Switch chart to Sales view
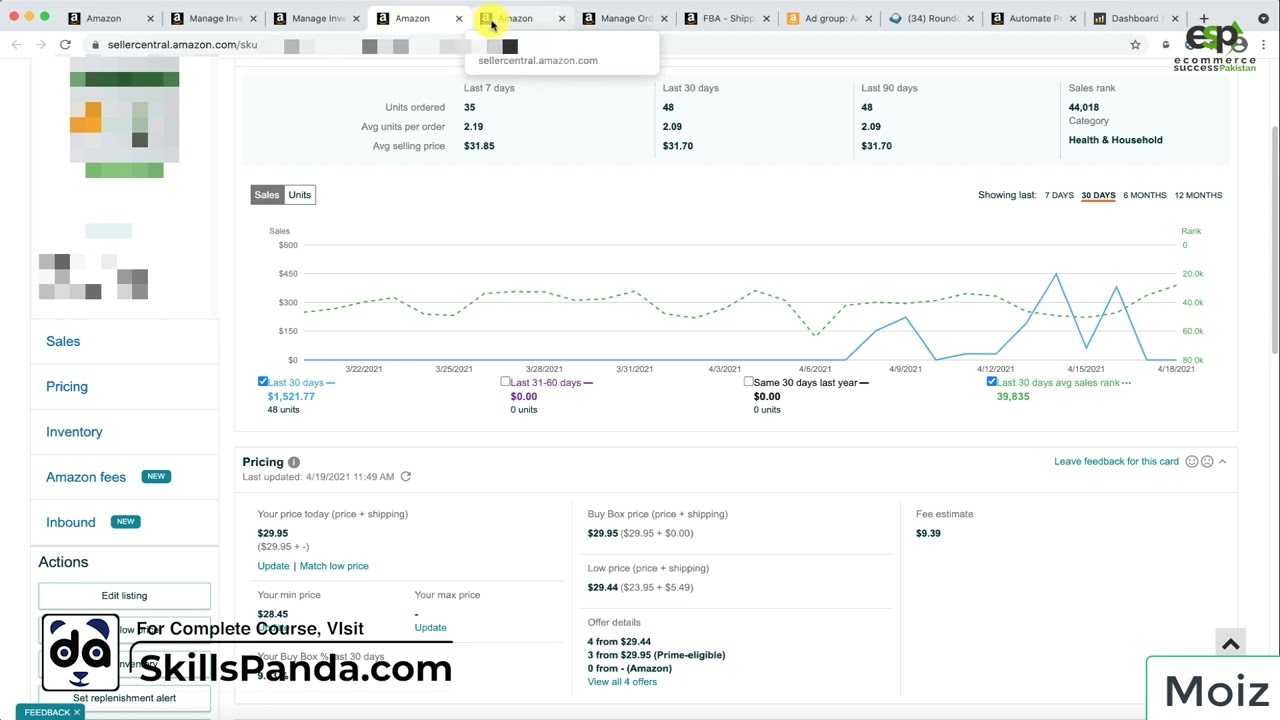Image resolution: width=1280 pixels, height=720 pixels. pyautogui.click(x=267, y=195)
